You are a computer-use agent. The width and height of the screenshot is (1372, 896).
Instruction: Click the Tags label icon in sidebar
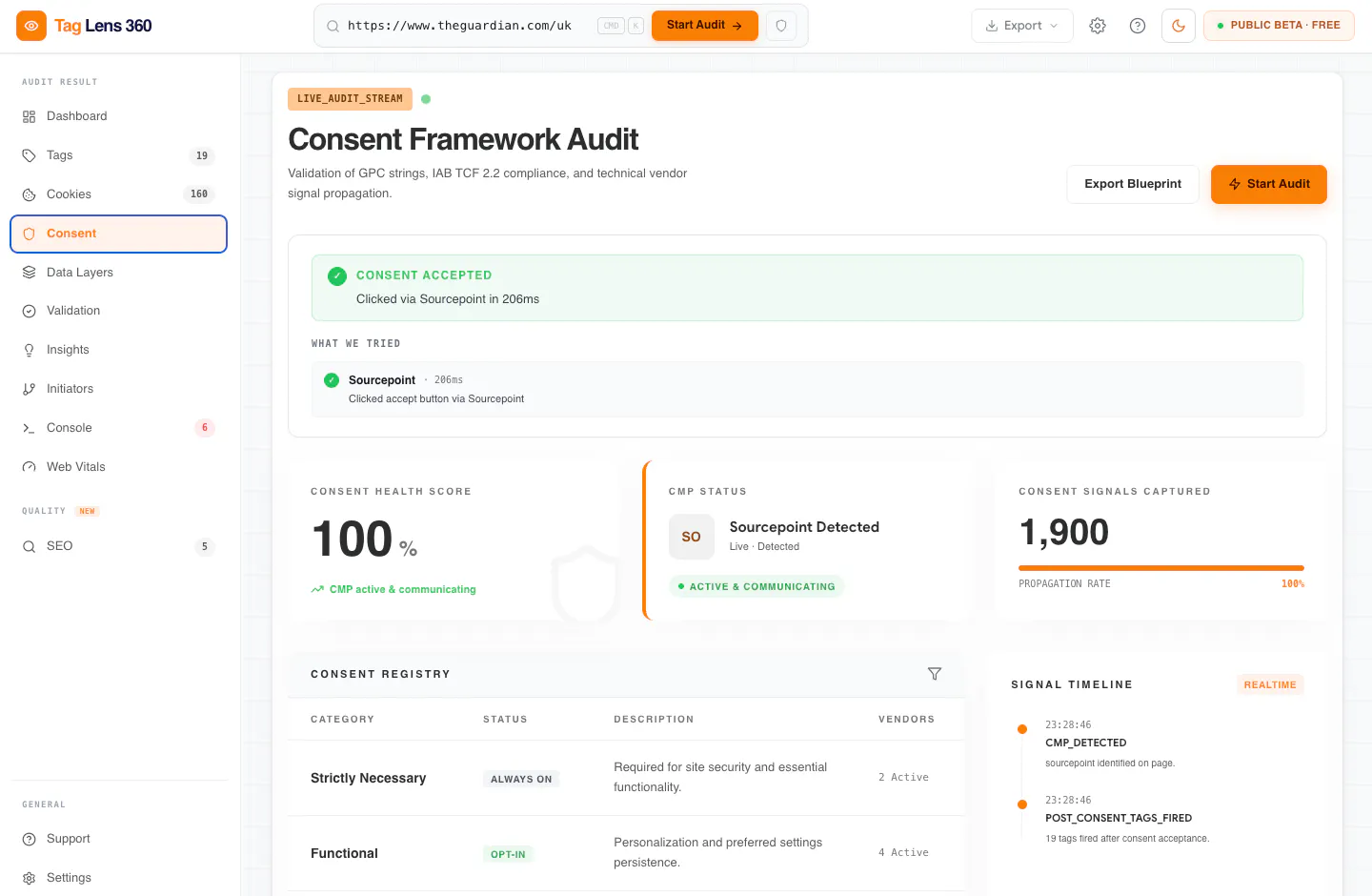[29, 155]
